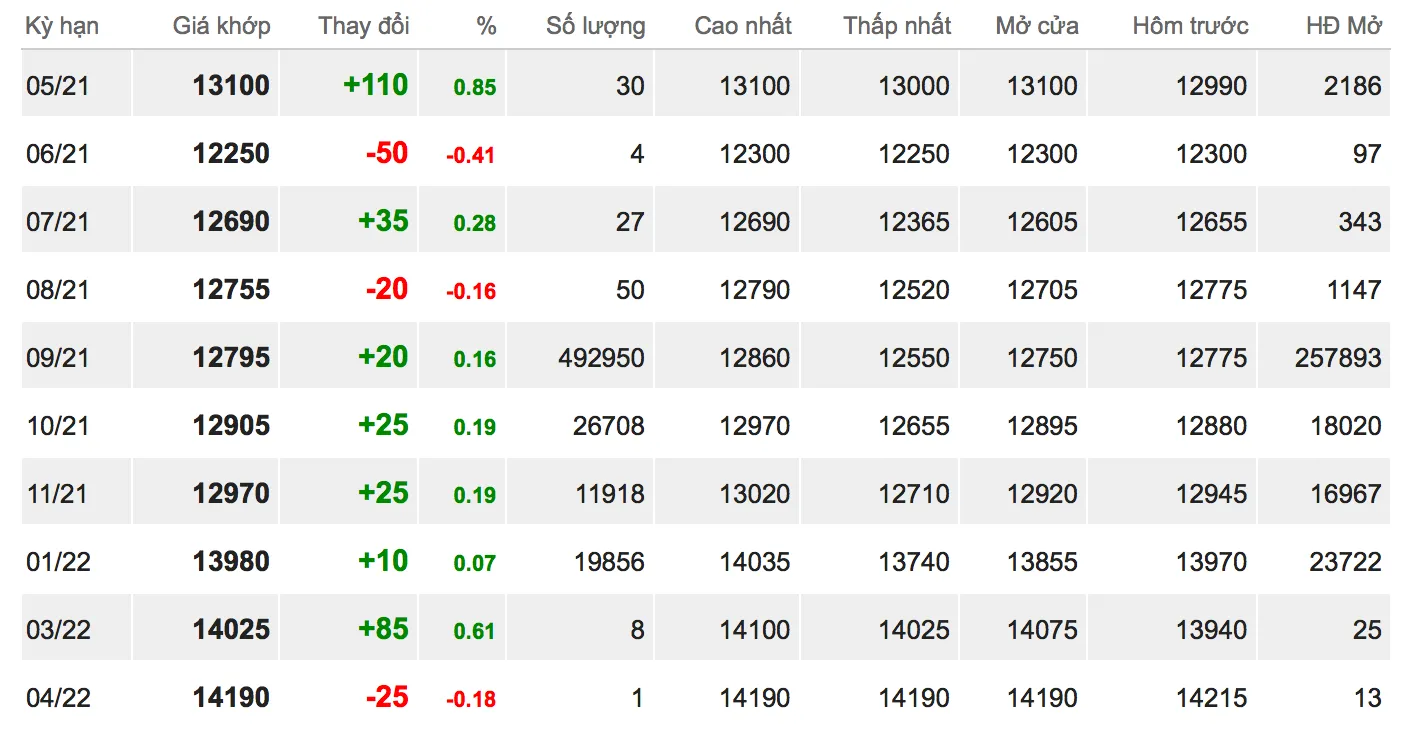This screenshot has width=1416, height=748.
Task: Click the 0.61 percent value
Action: (475, 631)
